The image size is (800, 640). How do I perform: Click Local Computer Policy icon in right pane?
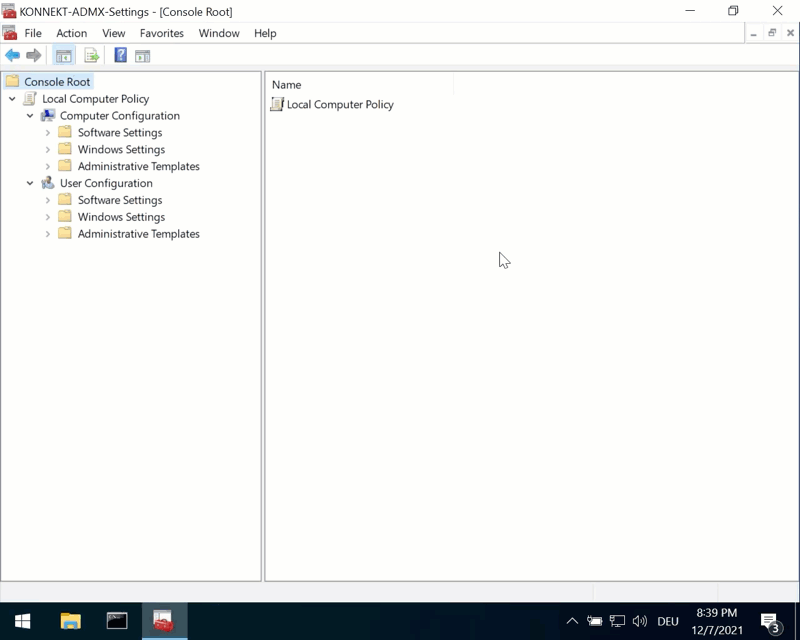pyautogui.click(x=277, y=104)
